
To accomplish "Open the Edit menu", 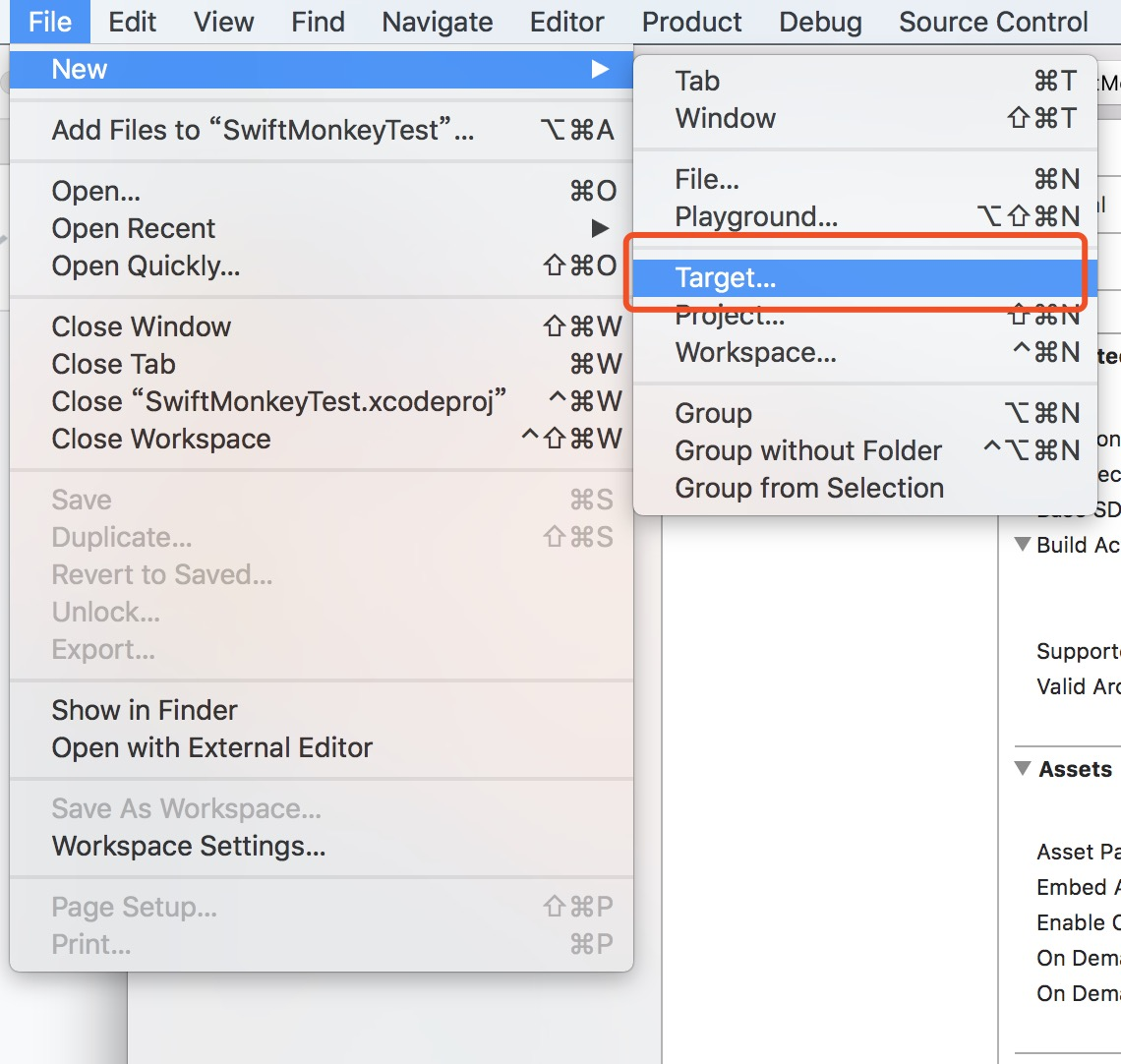I will tap(133, 22).
